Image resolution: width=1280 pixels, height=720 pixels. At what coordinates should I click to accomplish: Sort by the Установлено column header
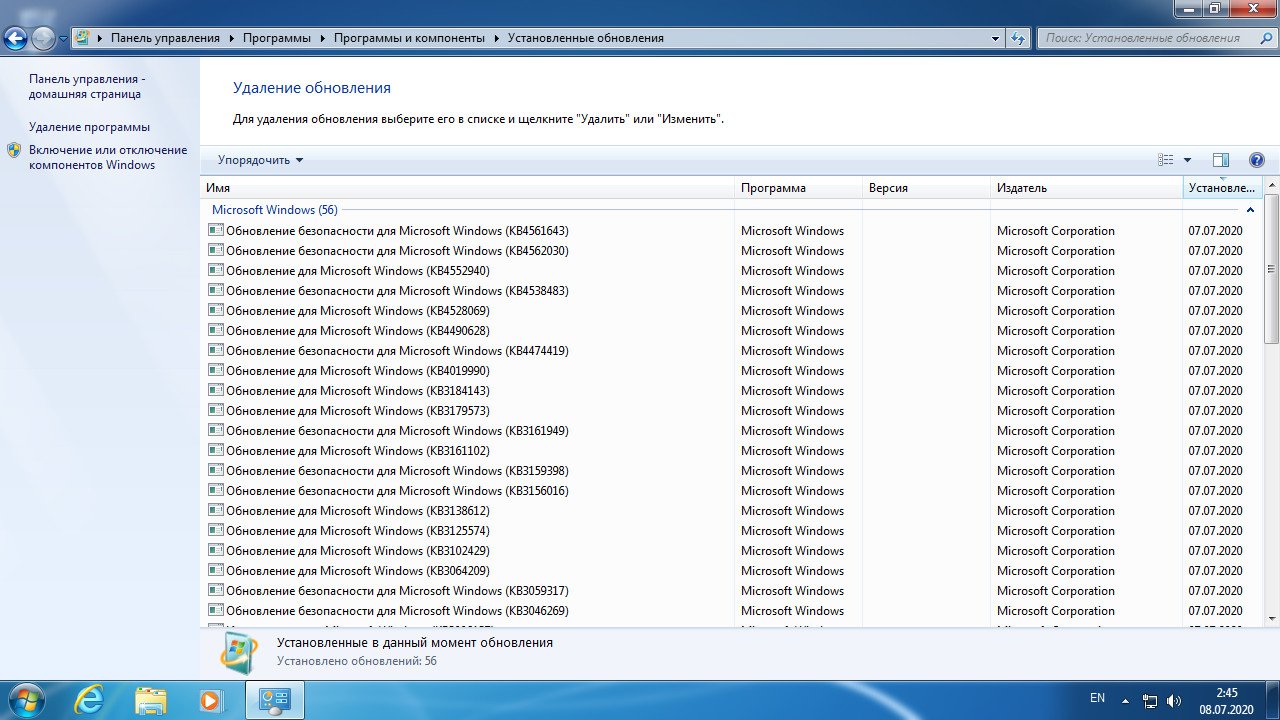(x=1222, y=188)
